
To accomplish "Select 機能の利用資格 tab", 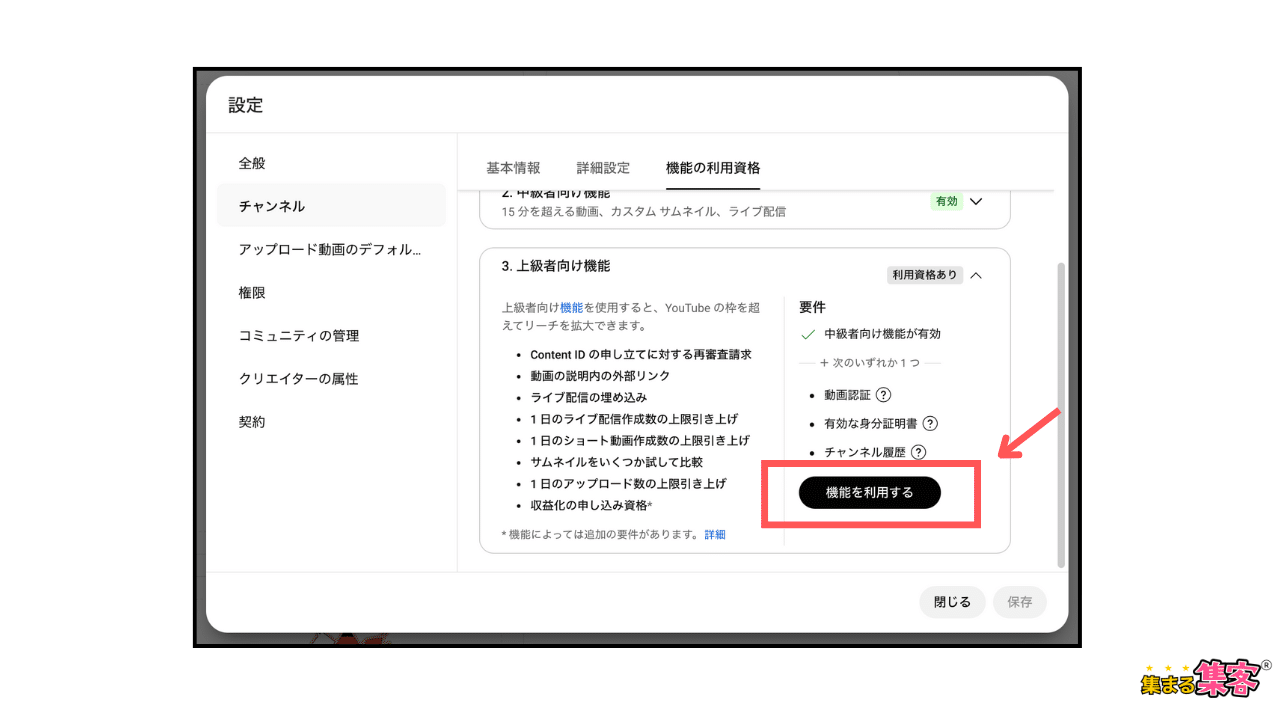I will [713, 168].
